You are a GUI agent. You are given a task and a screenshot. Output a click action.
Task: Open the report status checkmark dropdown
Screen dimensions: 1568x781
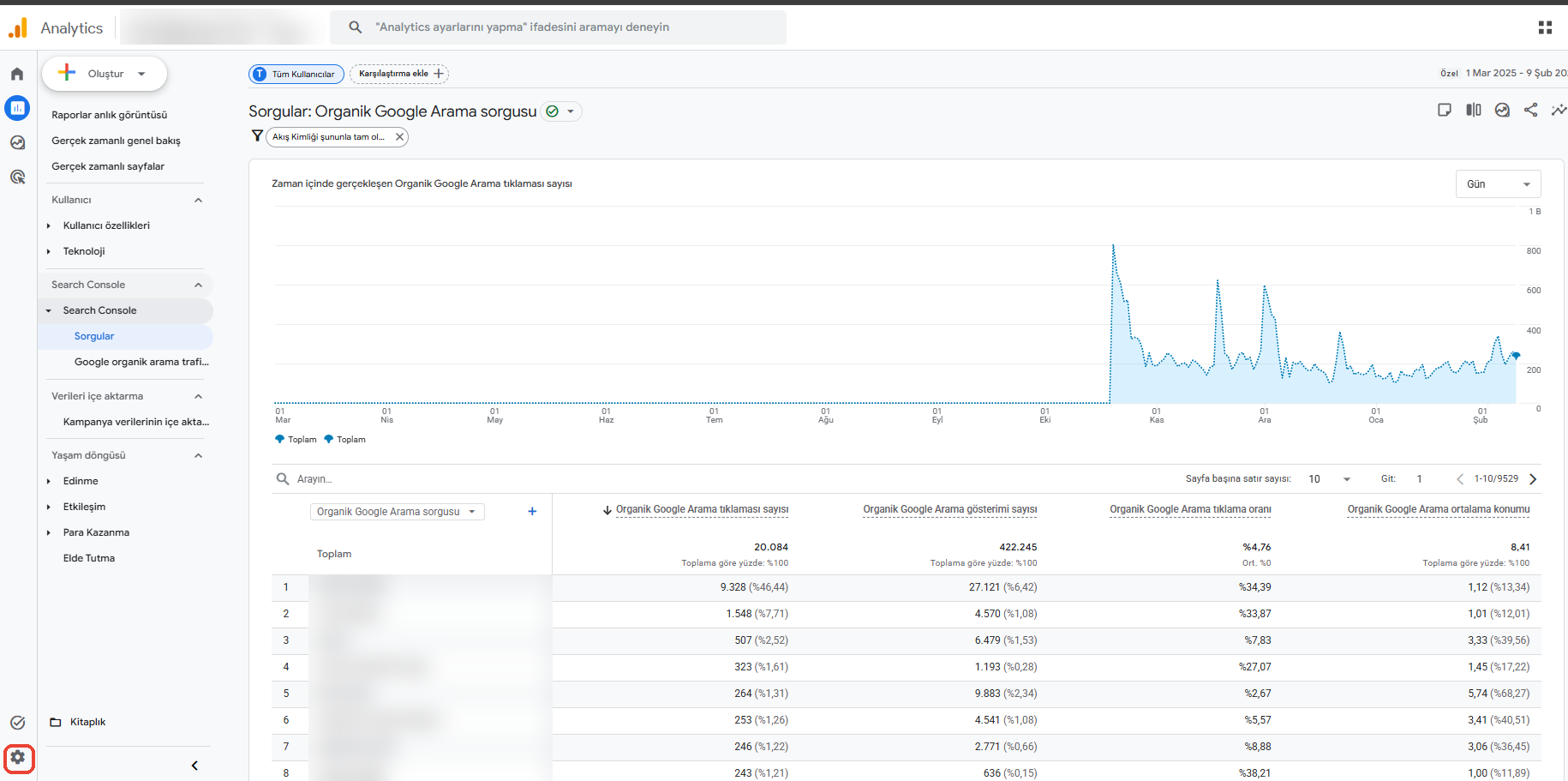(562, 111)
